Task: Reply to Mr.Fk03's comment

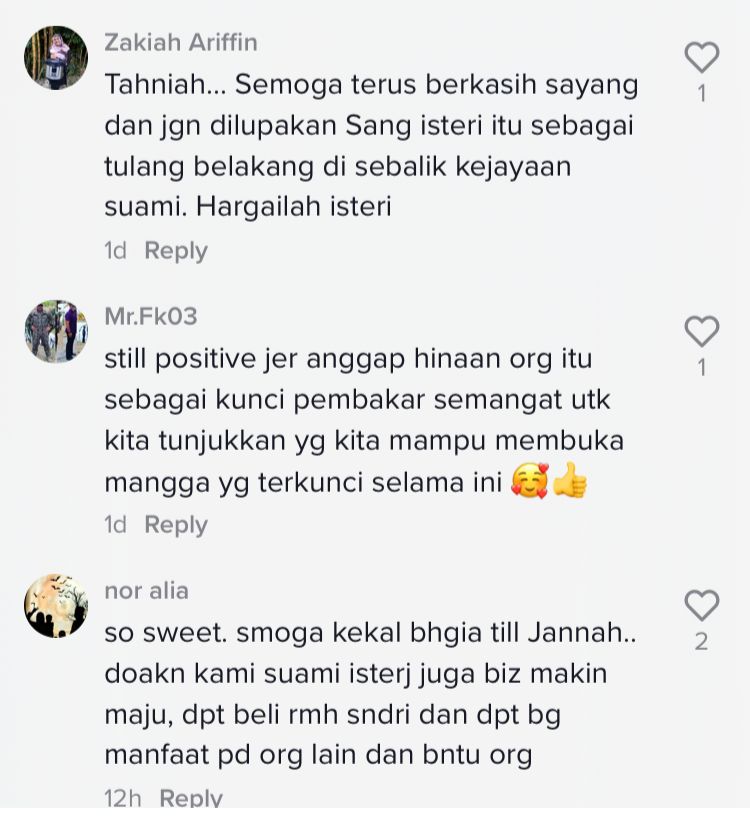Action: coord(176,525)
